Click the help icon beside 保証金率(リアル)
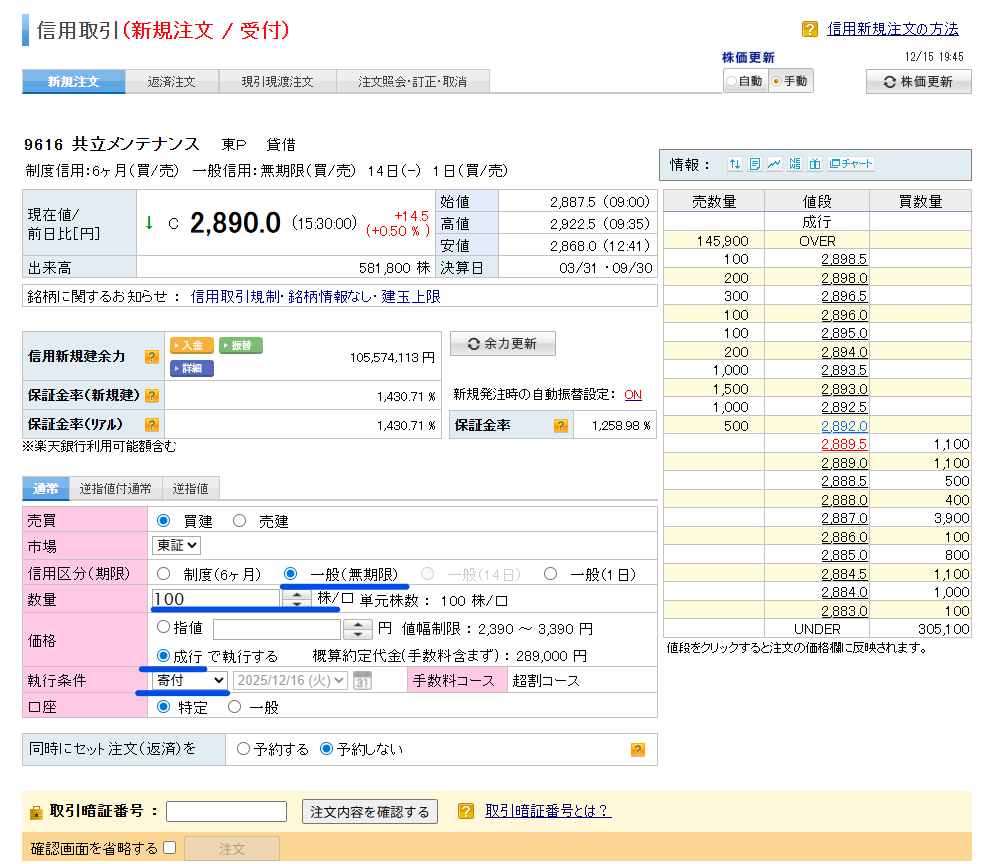Viewport: 985px width, 864px height. coord(152,424)
